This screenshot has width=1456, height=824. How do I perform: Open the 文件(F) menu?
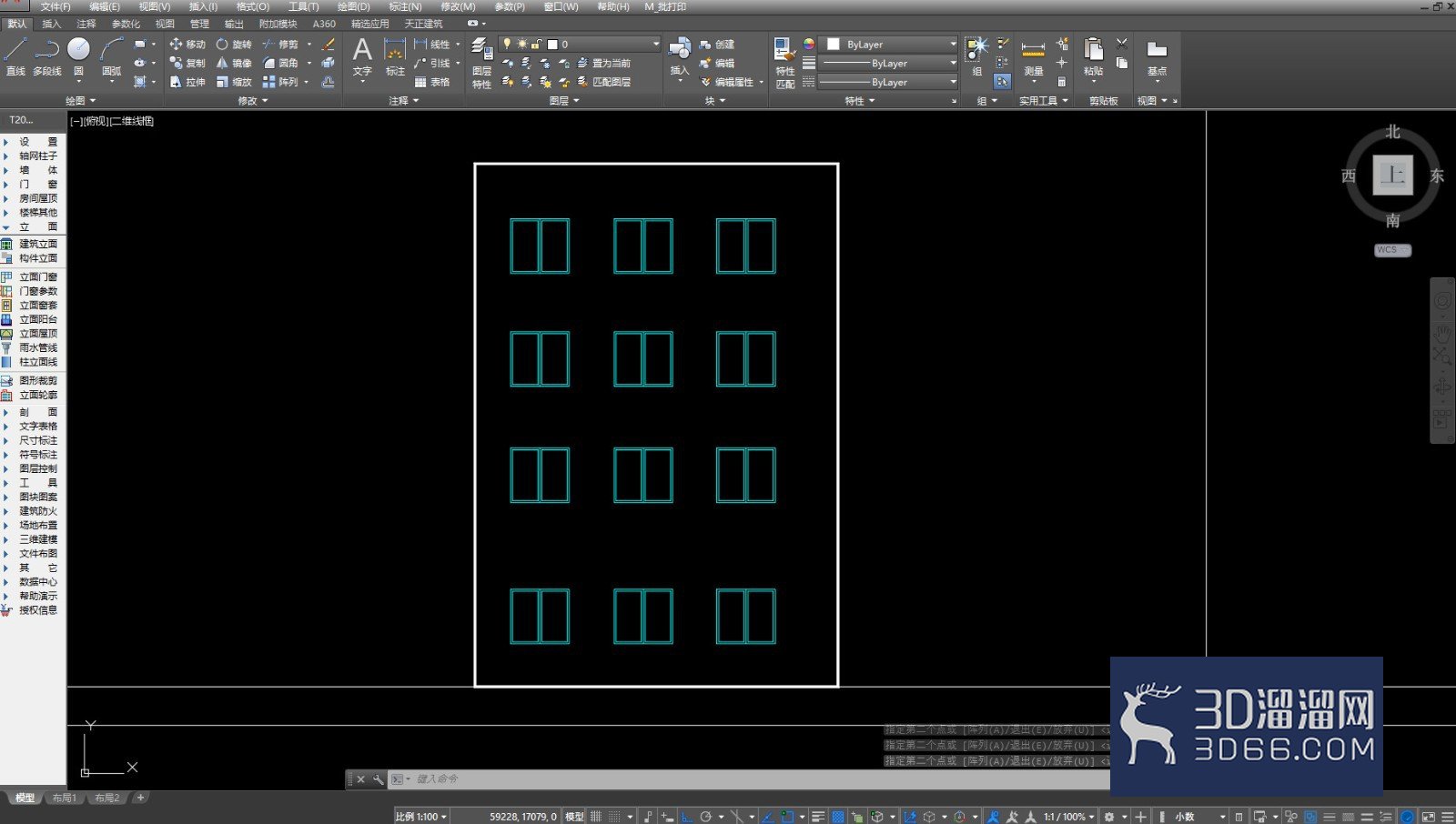55,6
